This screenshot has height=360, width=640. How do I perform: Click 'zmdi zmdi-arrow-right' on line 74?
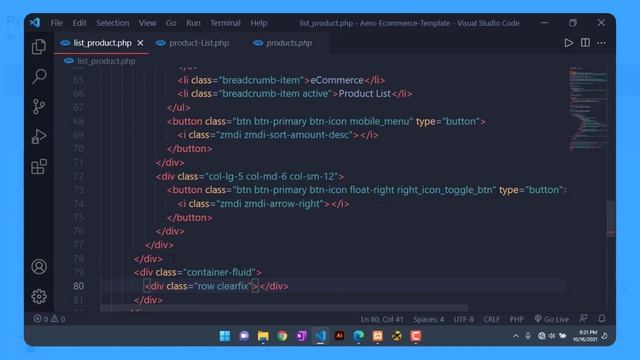tap(270, 204)
